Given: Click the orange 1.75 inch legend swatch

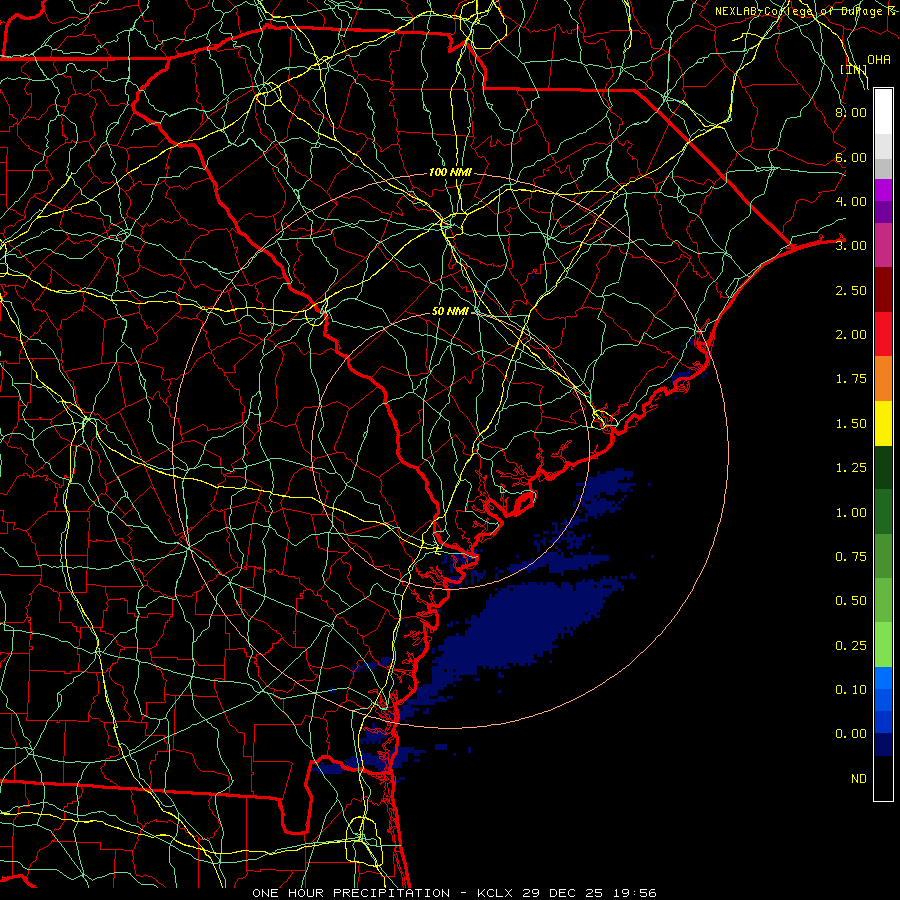Looking at the screenshot, I should 883,379.
